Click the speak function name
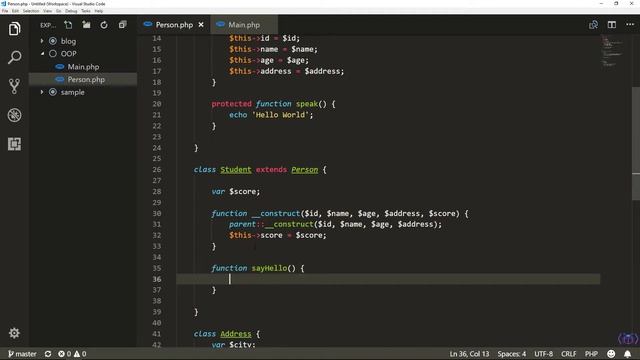640x360 pixels. pyautogui.click(x=307, y=104)
